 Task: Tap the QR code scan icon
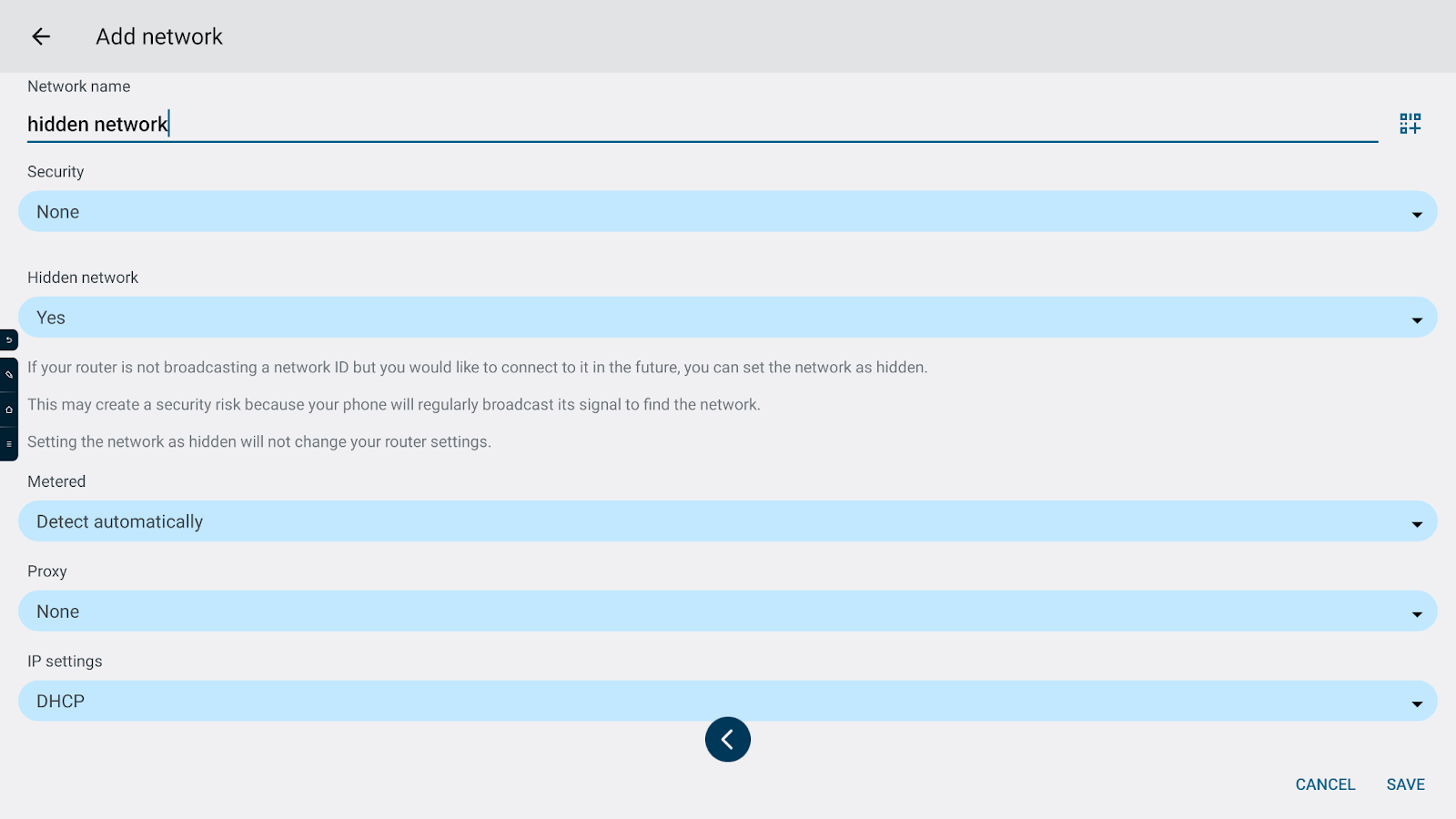[1410, 124]
